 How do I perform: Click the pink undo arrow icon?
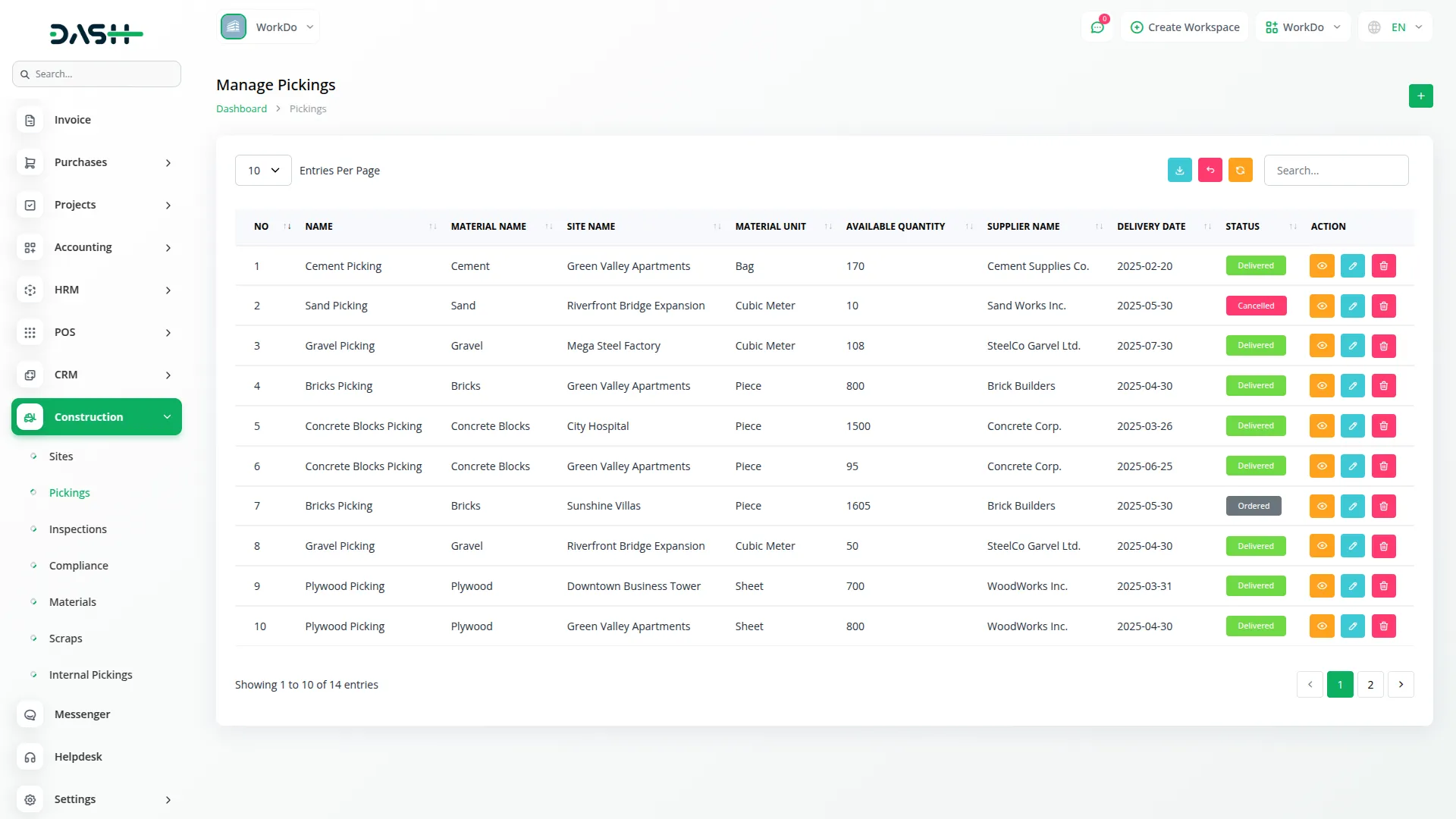point(1210,171)
